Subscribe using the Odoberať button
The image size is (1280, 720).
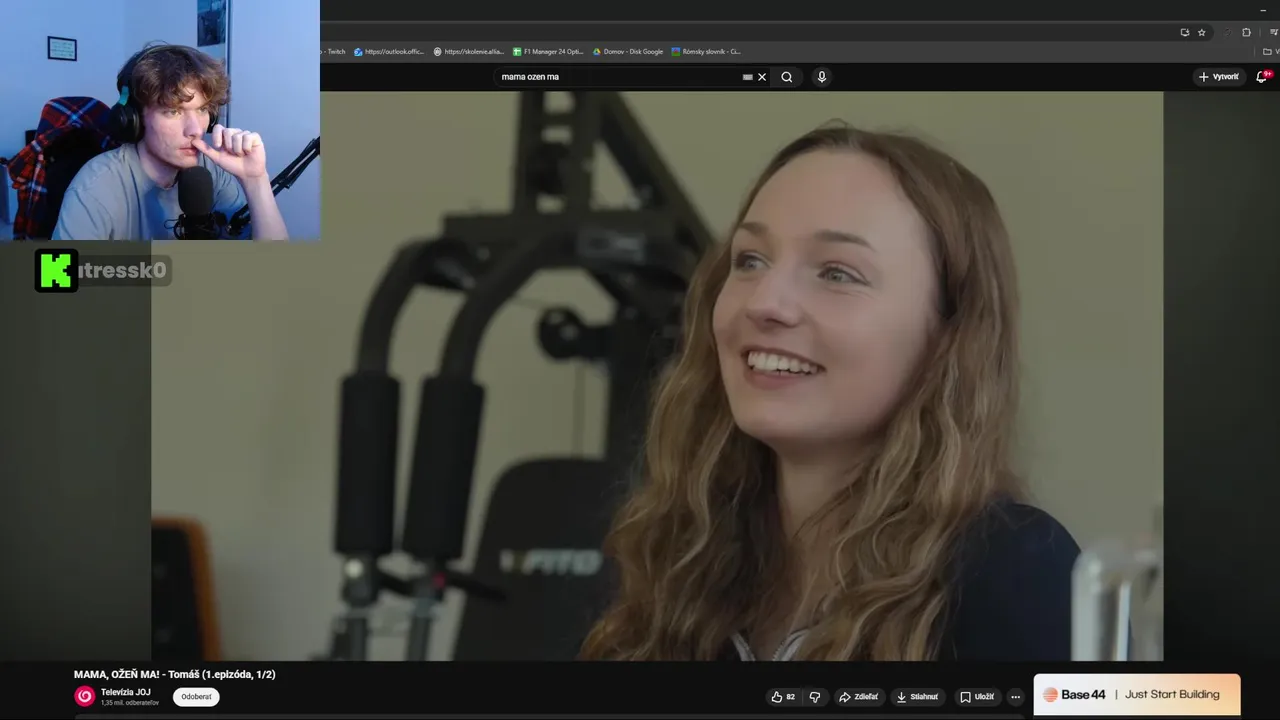coord(196,697)
